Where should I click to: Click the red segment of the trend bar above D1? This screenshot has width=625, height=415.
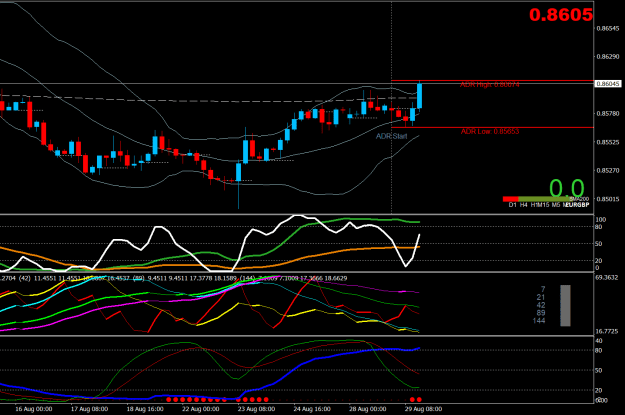point(511,199)
